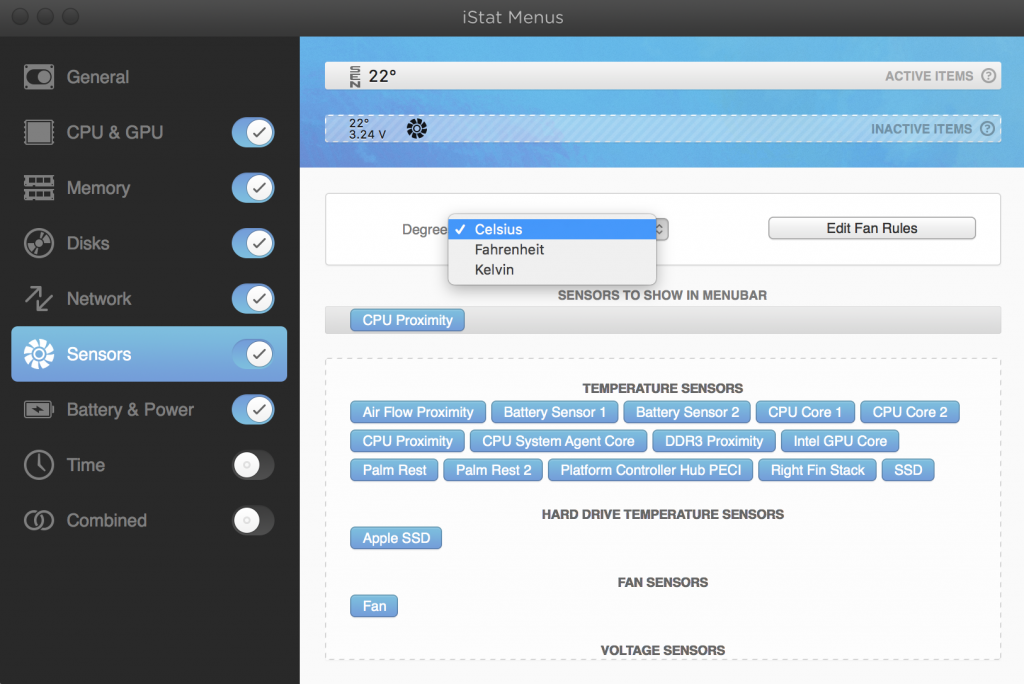Enable the Time toggle switch

pos(252,465)
